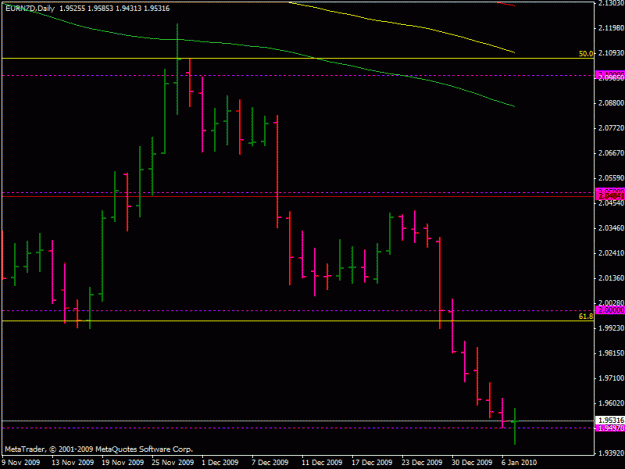
Task: Select the 19 Nov 2009 time axis label
Action: (x=122, y=462)
